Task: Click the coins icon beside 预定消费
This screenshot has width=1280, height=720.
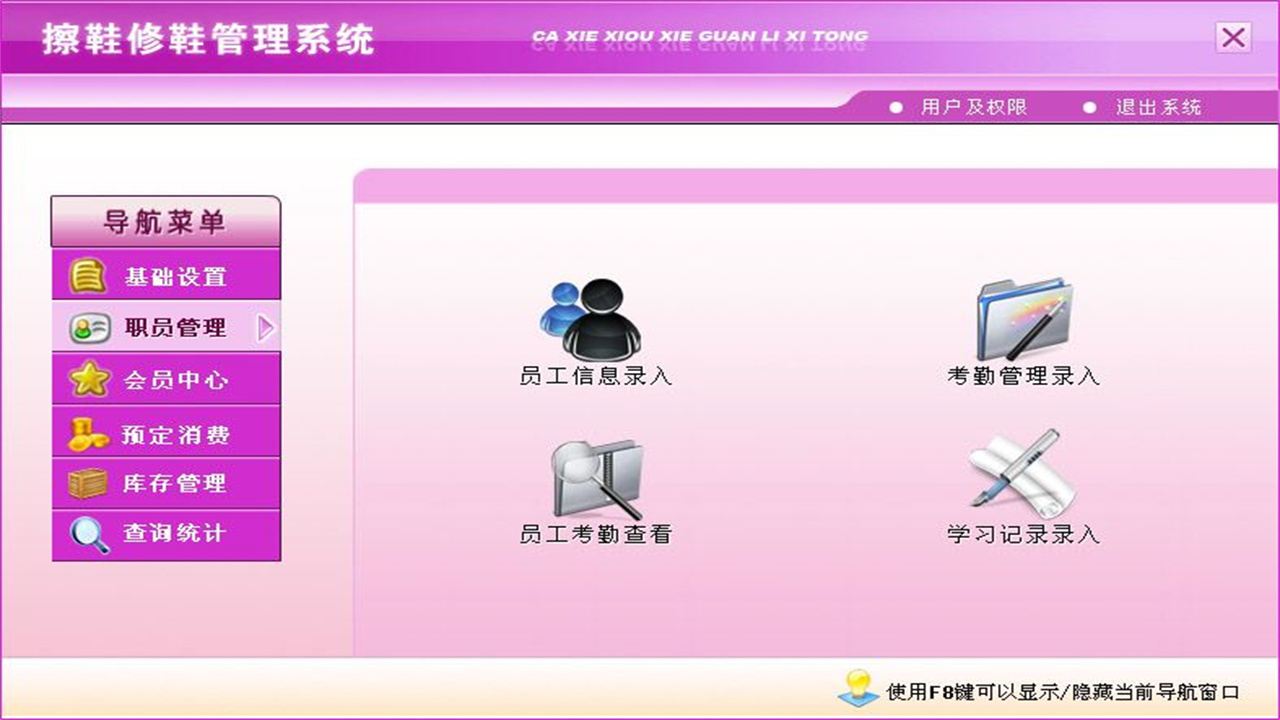Action: (x=88, y=431)
